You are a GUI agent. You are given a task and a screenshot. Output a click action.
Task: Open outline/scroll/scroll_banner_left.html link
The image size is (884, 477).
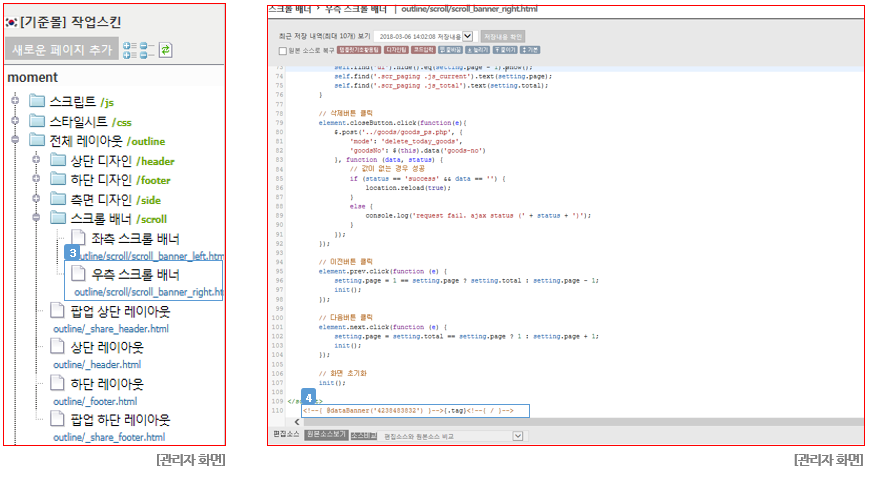(151, 256)
